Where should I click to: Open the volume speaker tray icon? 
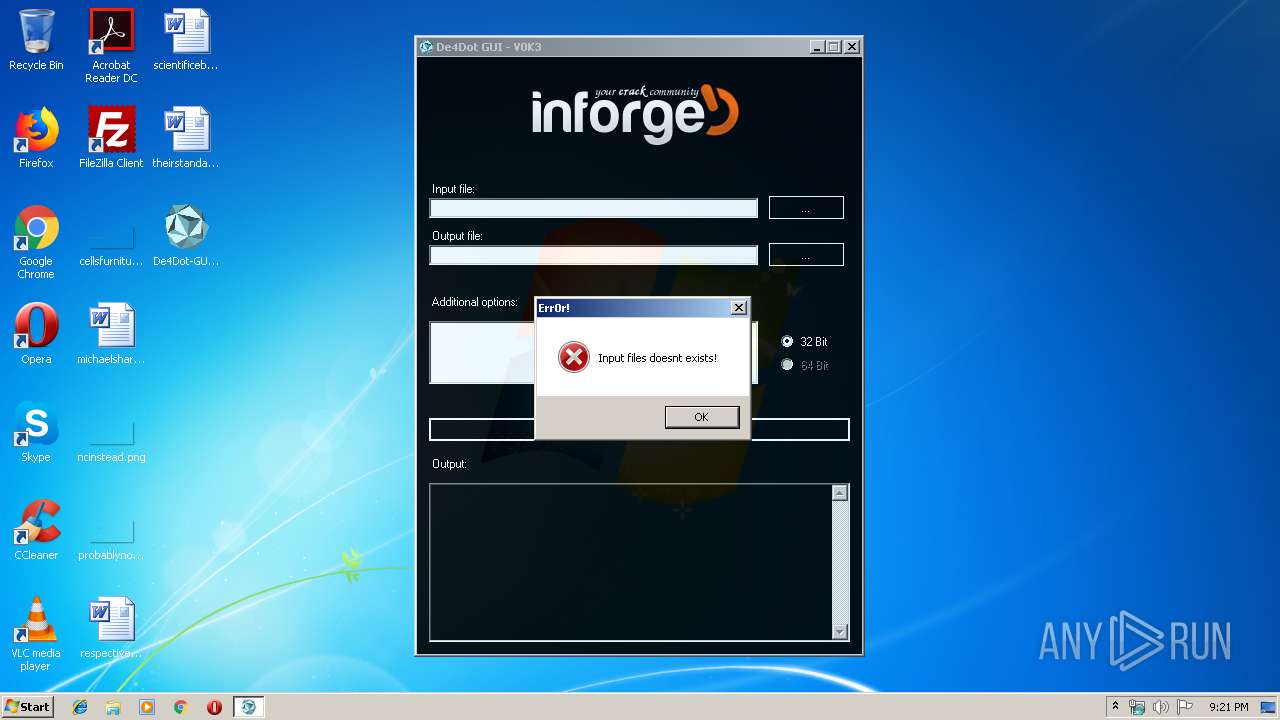tap(1161, 707)
